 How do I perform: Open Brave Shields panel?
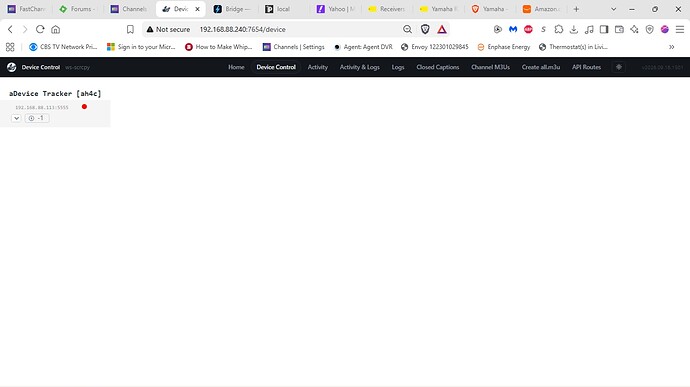[425, 29]
